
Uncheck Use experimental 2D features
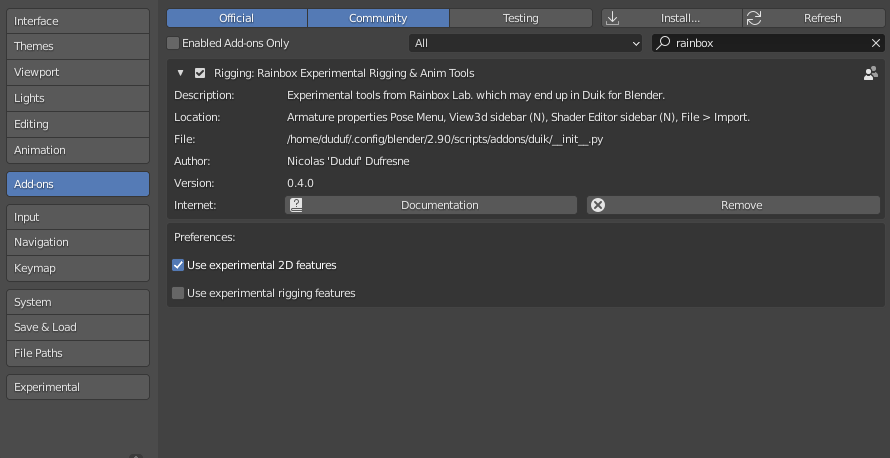178,265
